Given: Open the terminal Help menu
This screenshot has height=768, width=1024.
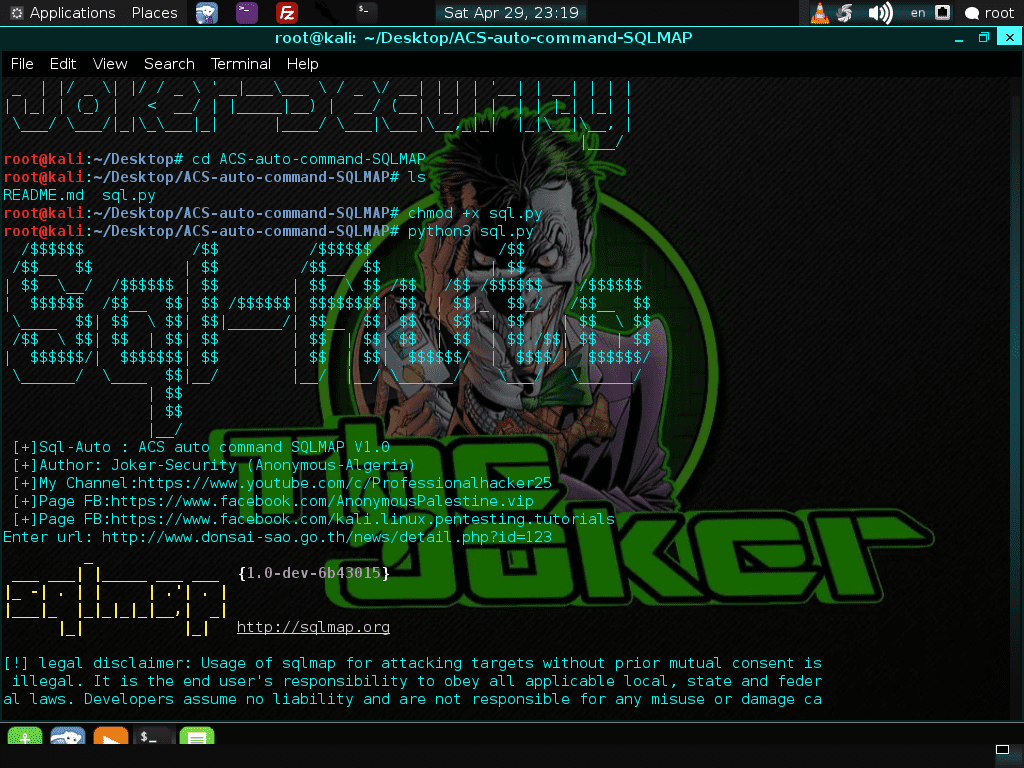Looking at the screenshot, I should pyautogui.click(x=303, y=63).
